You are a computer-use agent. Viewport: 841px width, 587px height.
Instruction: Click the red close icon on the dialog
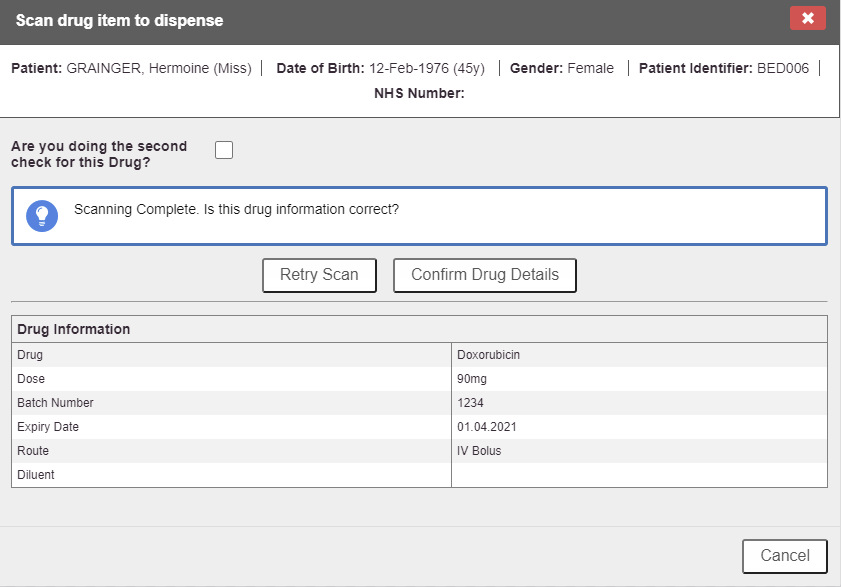[x=808, y=18]
